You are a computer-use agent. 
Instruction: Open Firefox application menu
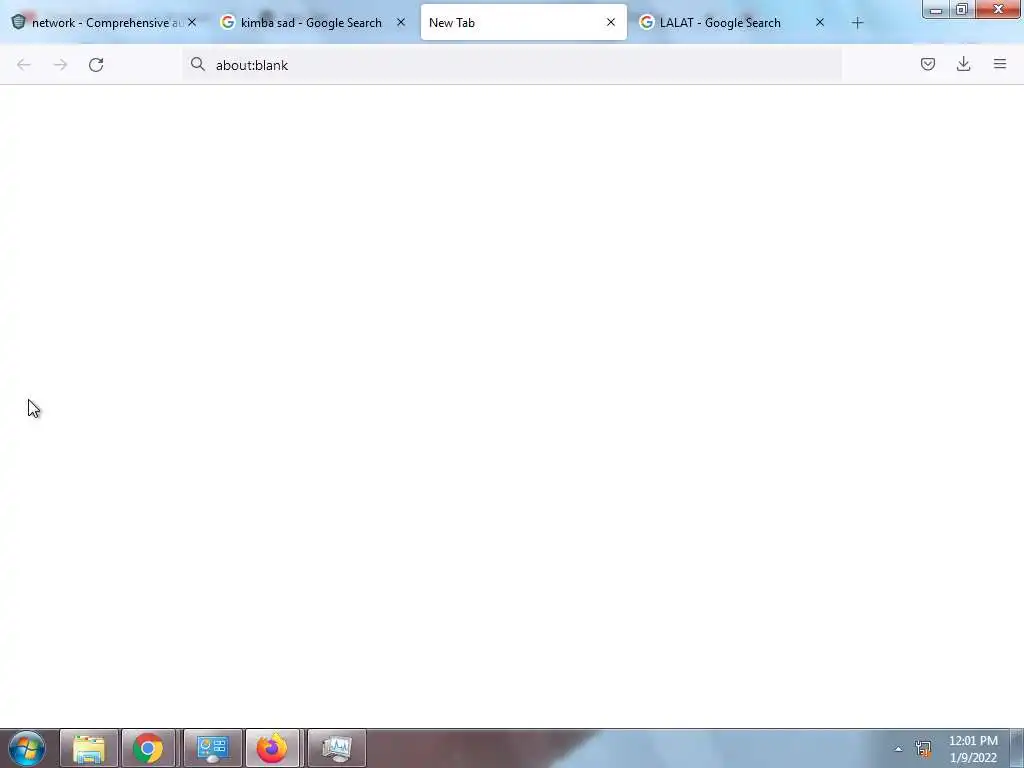(x=1000, y=64)
